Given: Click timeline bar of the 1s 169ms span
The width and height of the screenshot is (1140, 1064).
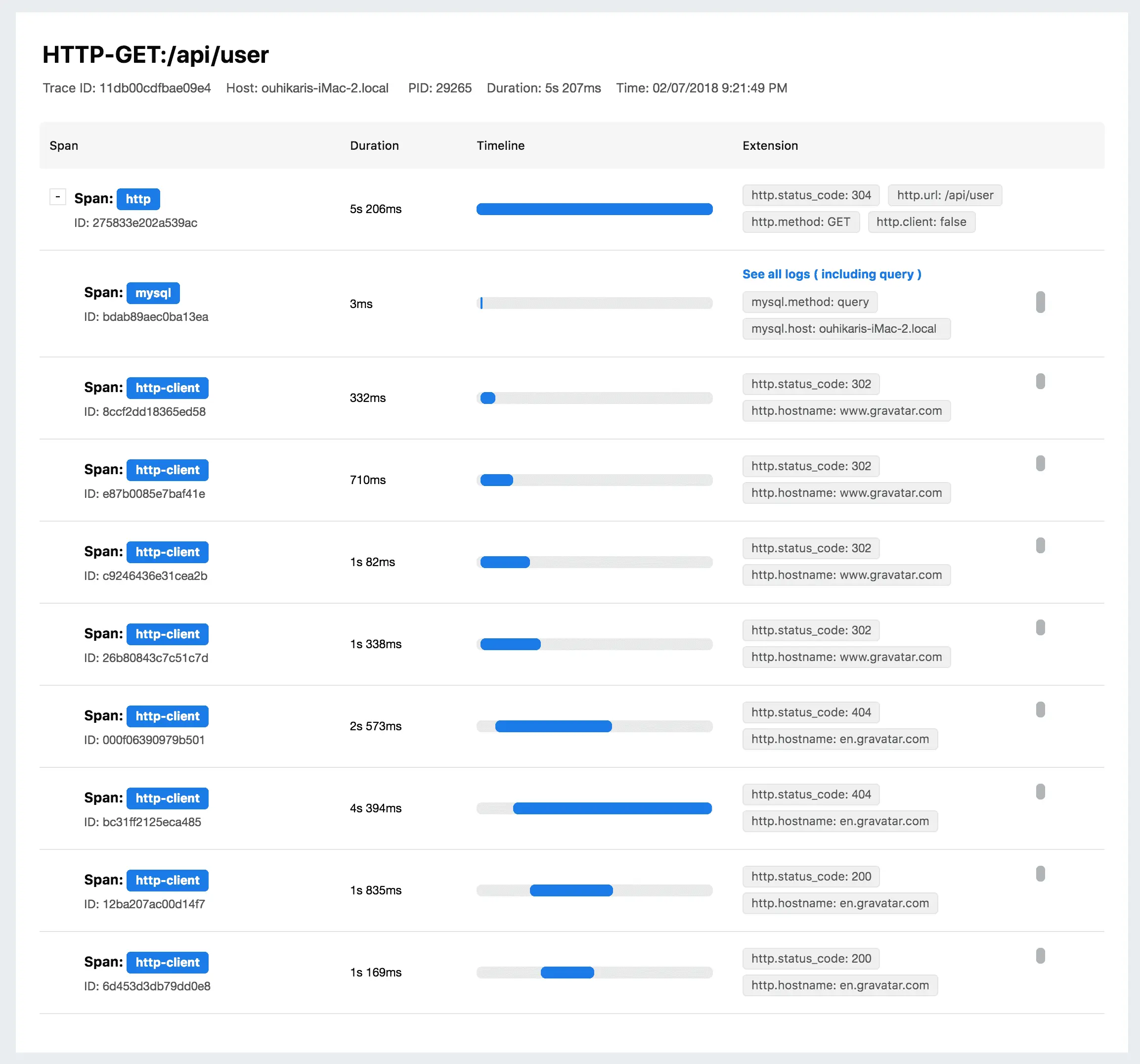Looking at the screenshot, I should pos(567,972).
